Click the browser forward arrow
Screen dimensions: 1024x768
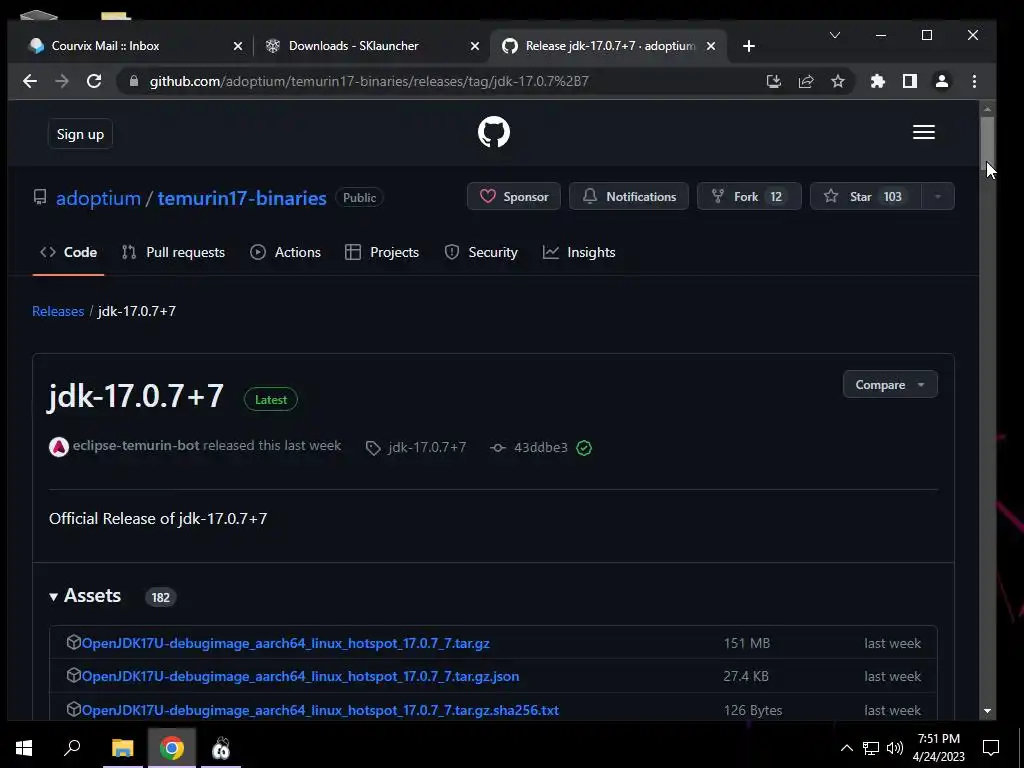pos(62,81)
